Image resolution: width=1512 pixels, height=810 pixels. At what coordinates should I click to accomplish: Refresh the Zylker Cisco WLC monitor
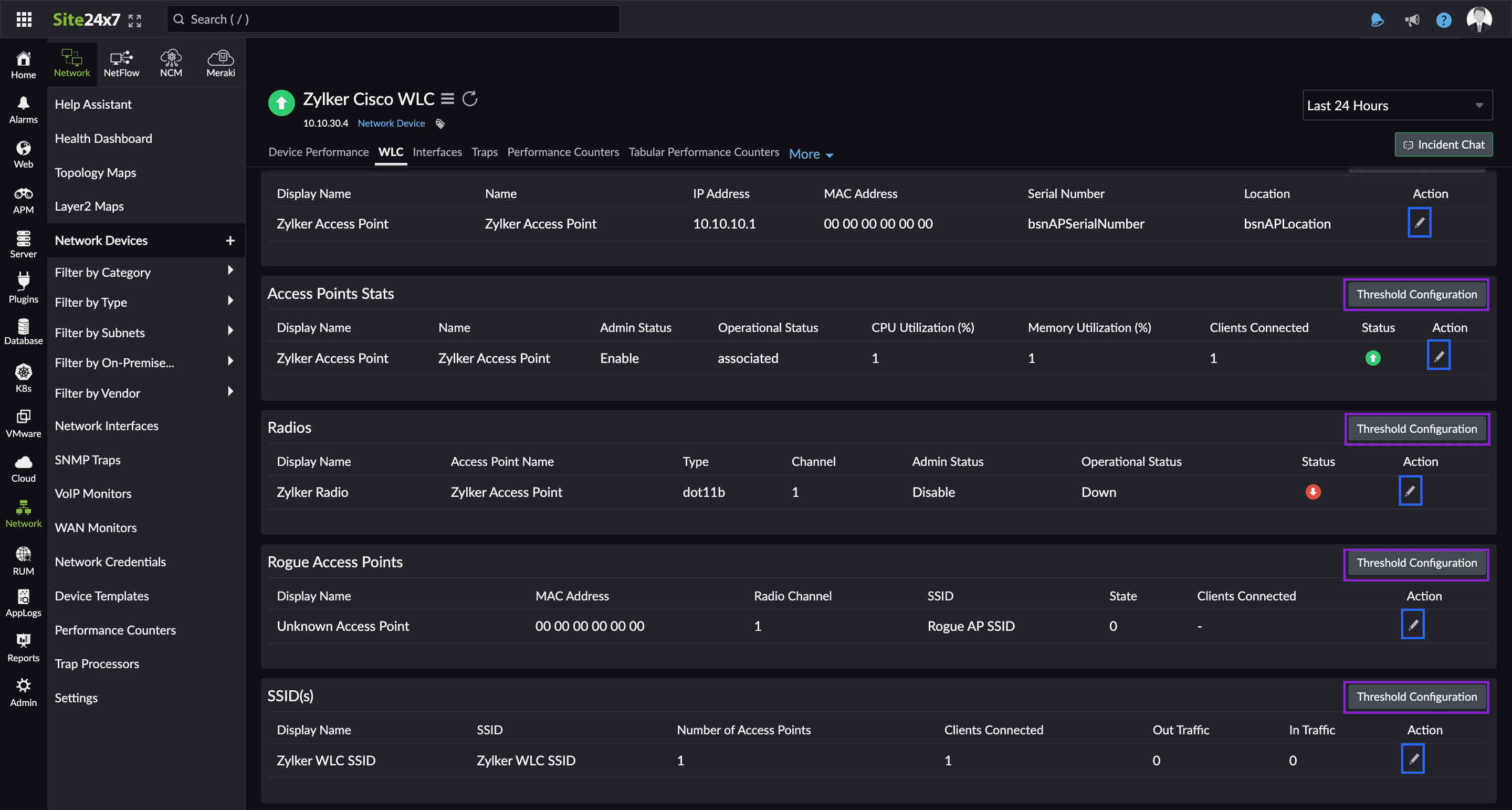pos(469,99)
